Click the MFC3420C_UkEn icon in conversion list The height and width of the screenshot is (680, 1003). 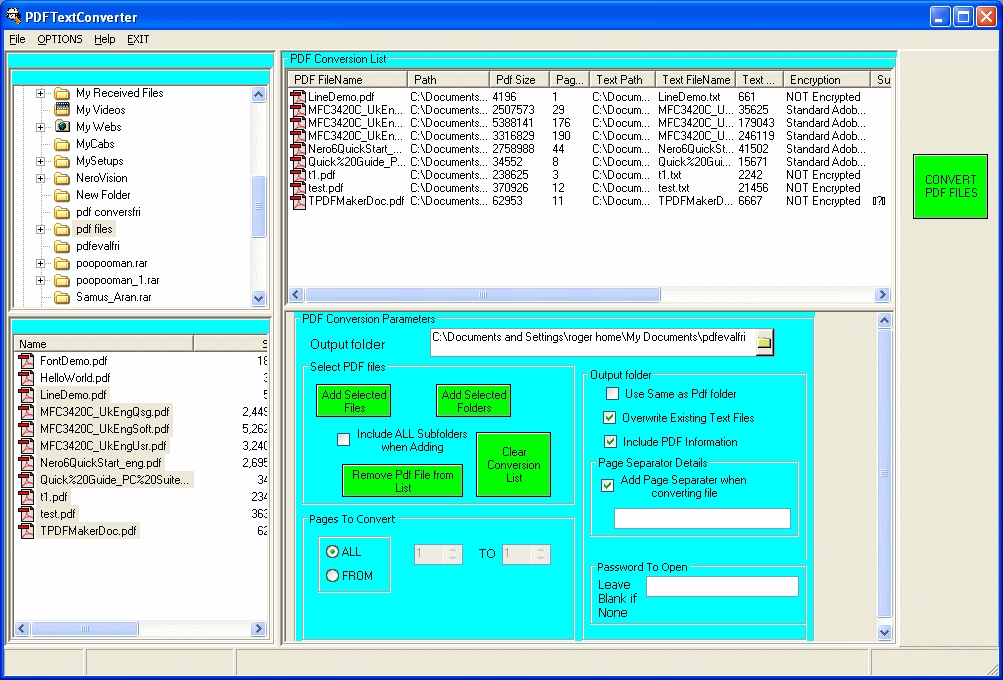(x=297, y=109)
